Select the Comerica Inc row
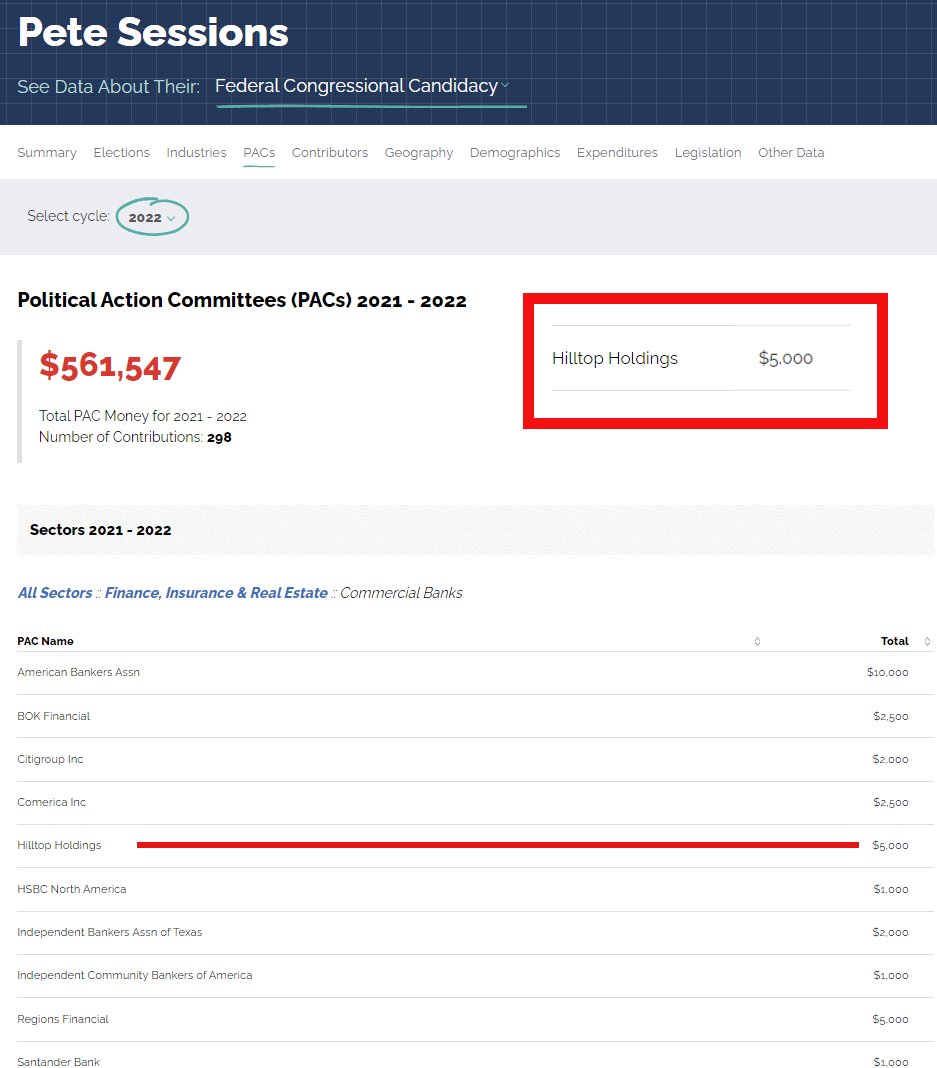This screenshot has height=1068, width=937. pyautogui.click(x=475, y=802)
